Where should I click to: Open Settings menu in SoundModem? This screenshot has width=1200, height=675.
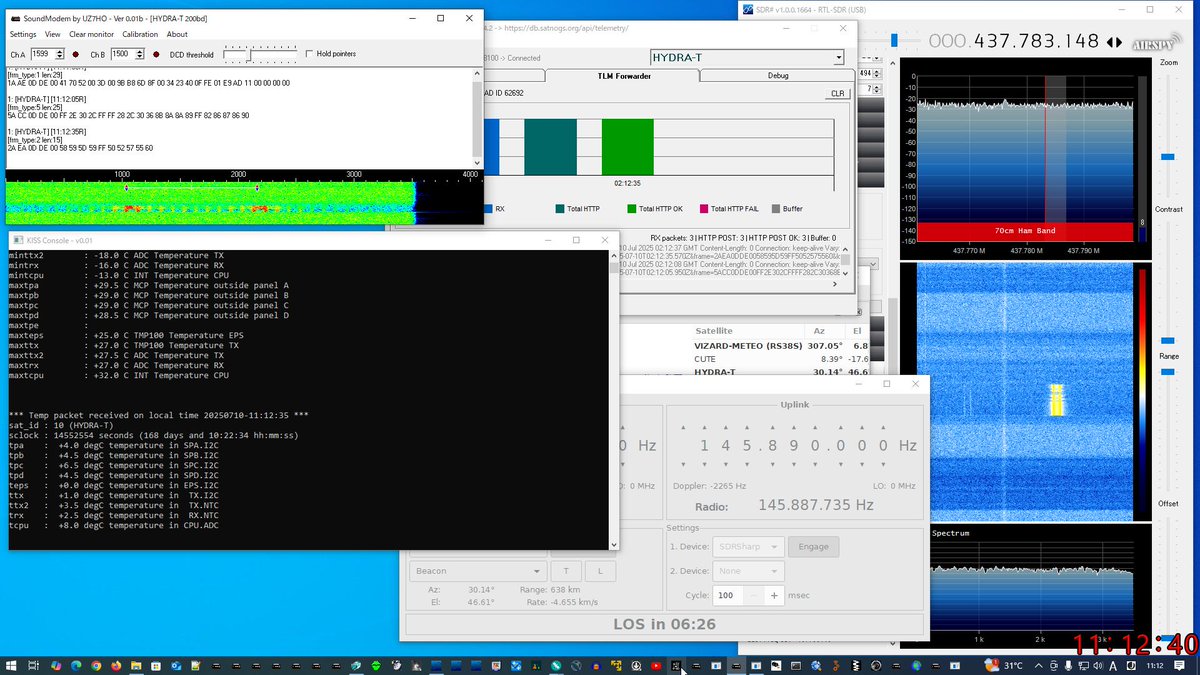coord(22,34)
